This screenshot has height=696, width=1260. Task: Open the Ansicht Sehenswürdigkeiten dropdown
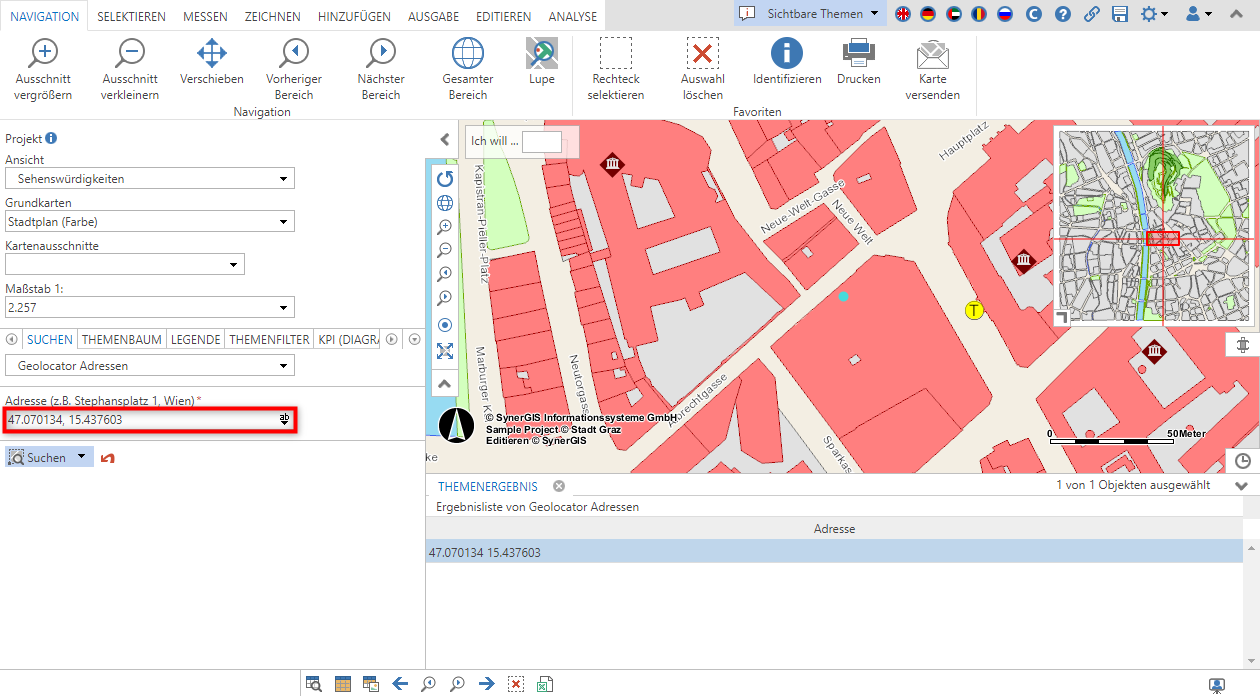150,179
